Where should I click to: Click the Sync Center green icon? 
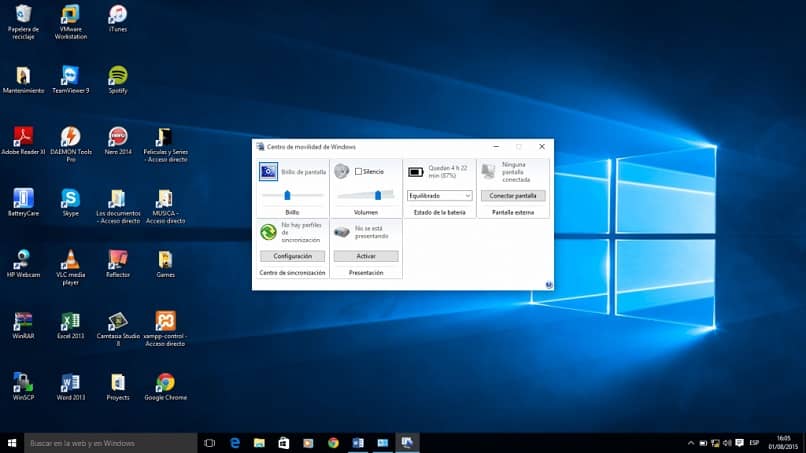click(268, 232)
